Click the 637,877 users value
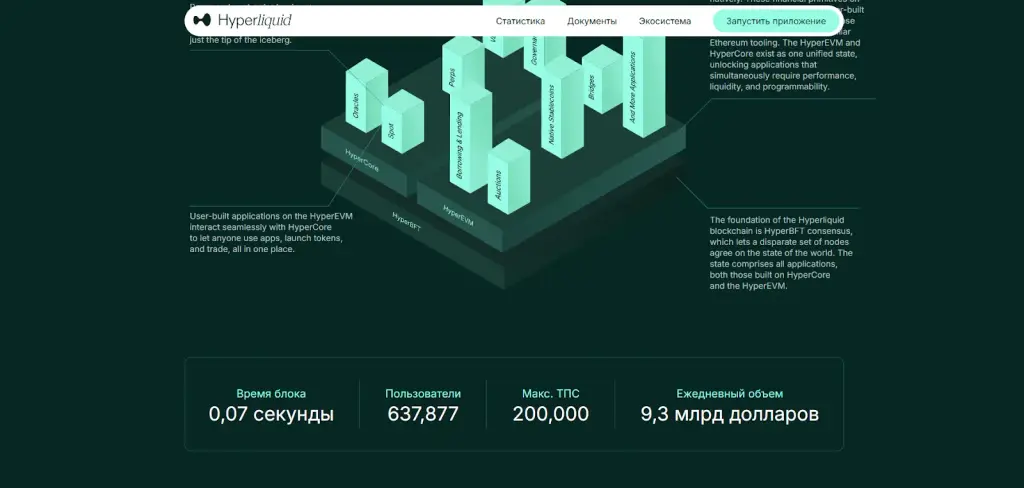The width and height of the screenshot is (1024, 488). pyautogui.click(x=423, y=414)
